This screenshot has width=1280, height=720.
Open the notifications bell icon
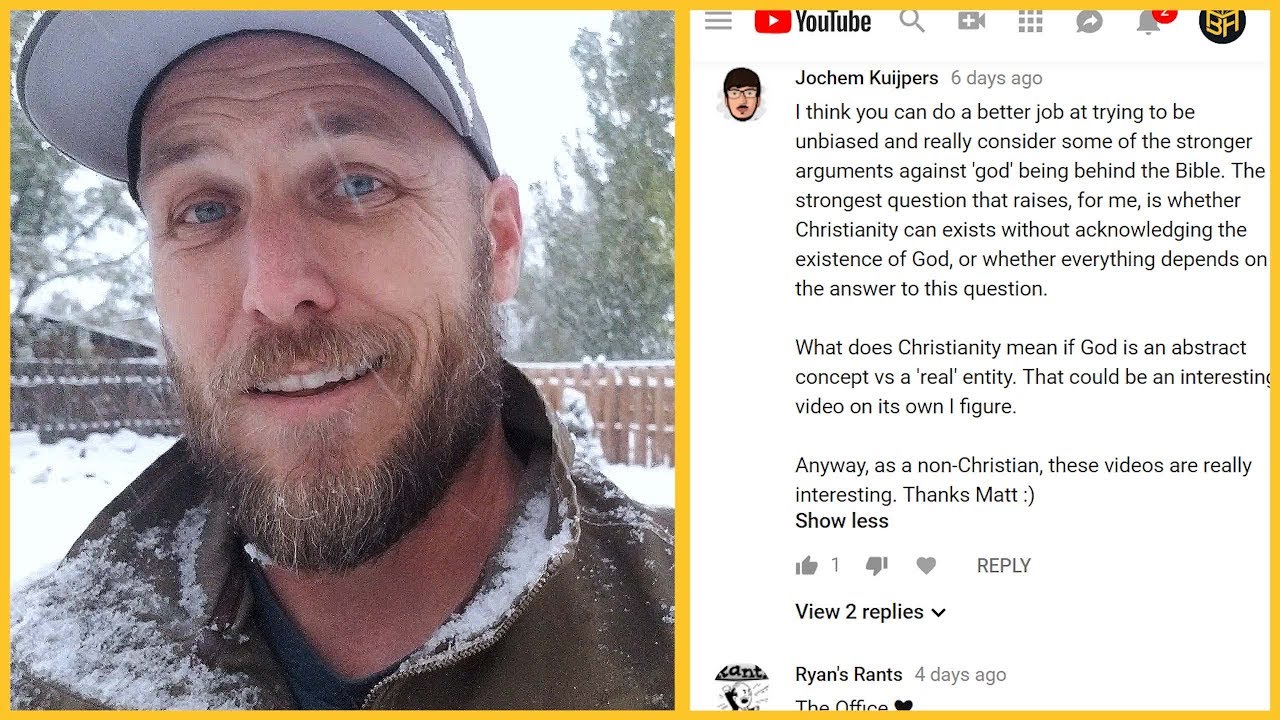[1149, 21]
